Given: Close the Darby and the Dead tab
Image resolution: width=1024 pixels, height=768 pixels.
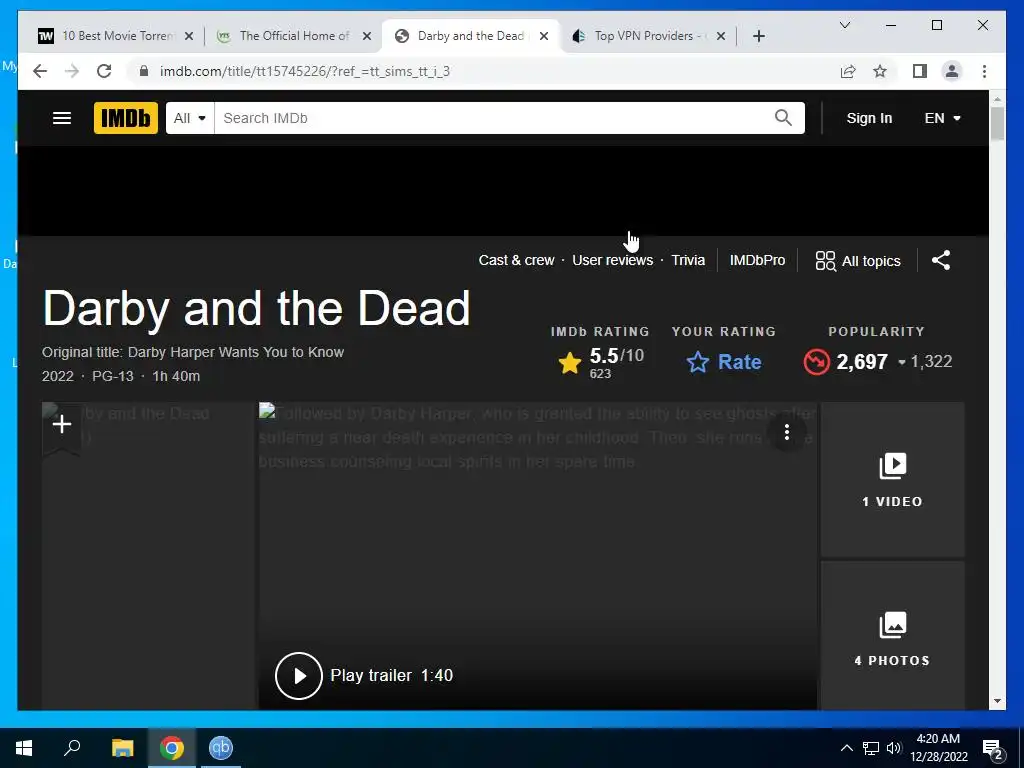Looking at the screenshot, I should click(543, 37).
